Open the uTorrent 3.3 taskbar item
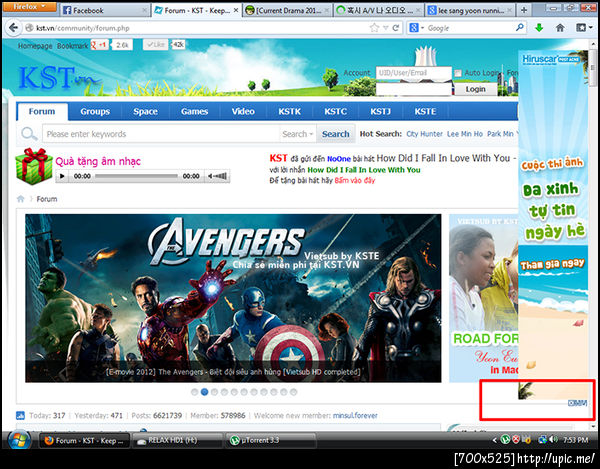The image size is (600, 469). (x=271, y=440)
